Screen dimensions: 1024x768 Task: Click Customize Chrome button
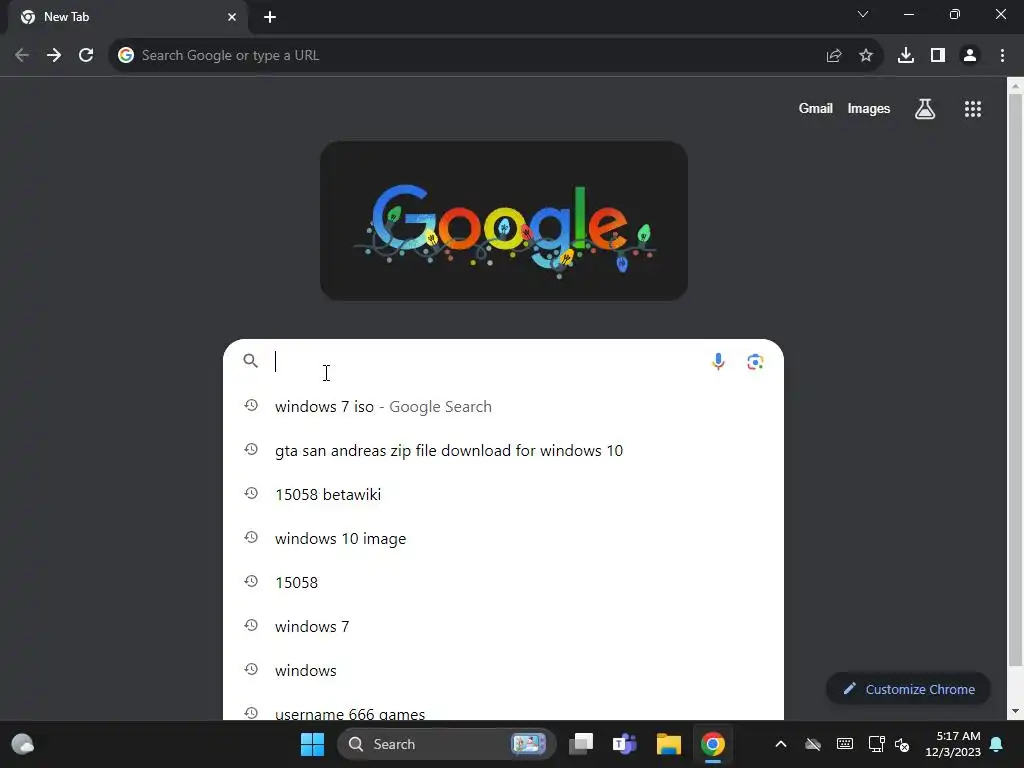point(908,689)
